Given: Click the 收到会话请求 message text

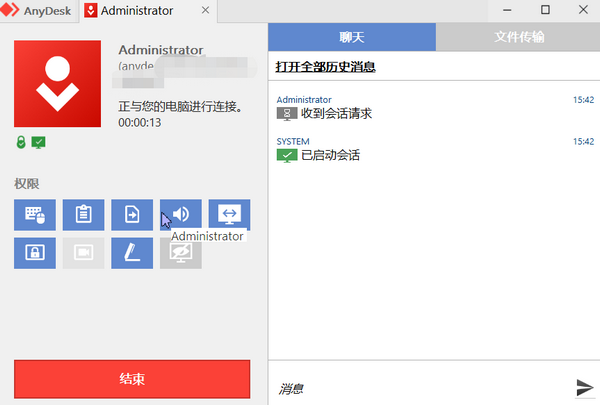Looking at the screenshot, I should tap(336, 113).
